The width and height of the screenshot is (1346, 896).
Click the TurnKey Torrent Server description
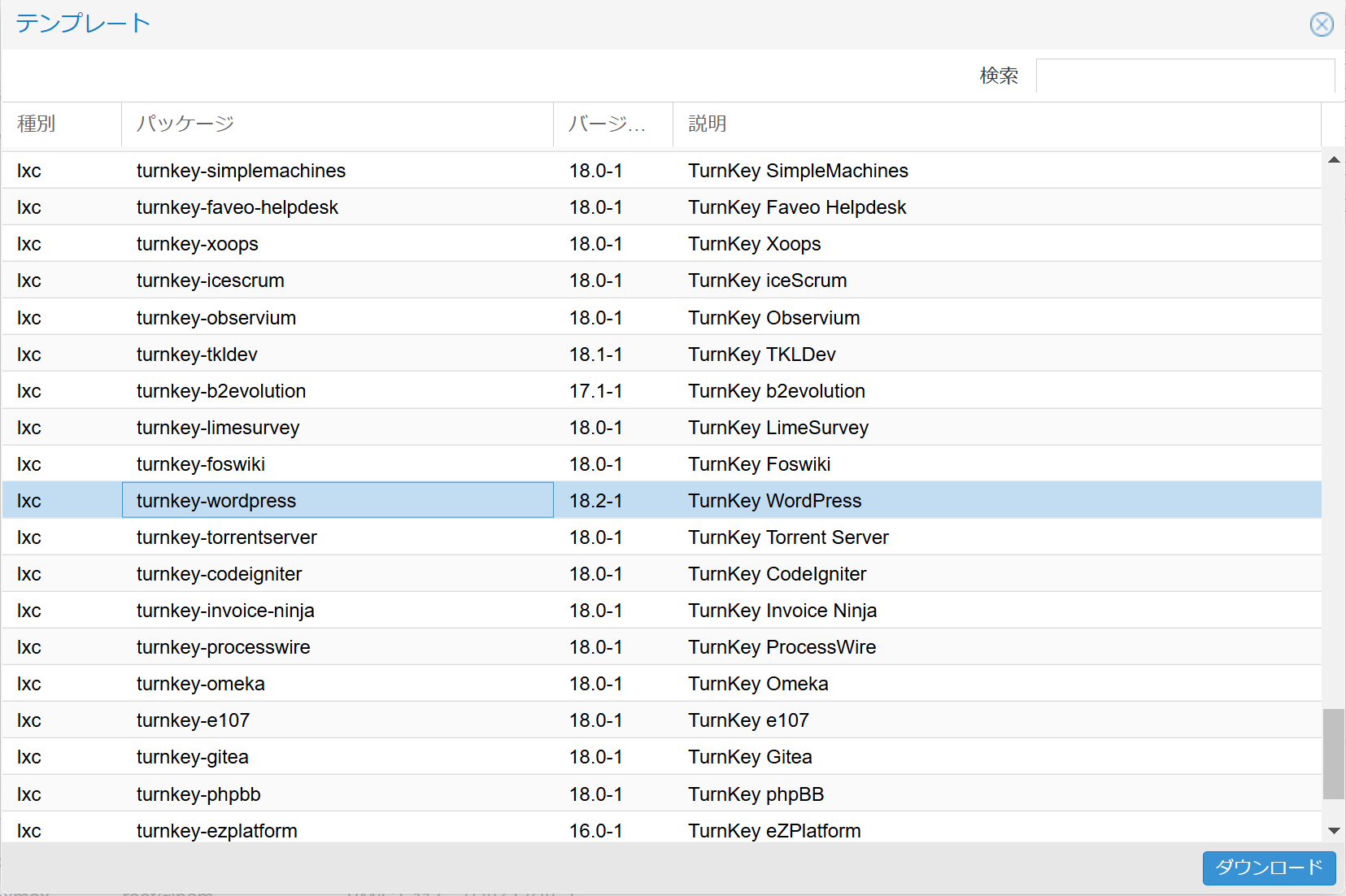click(x=788, y=537)
